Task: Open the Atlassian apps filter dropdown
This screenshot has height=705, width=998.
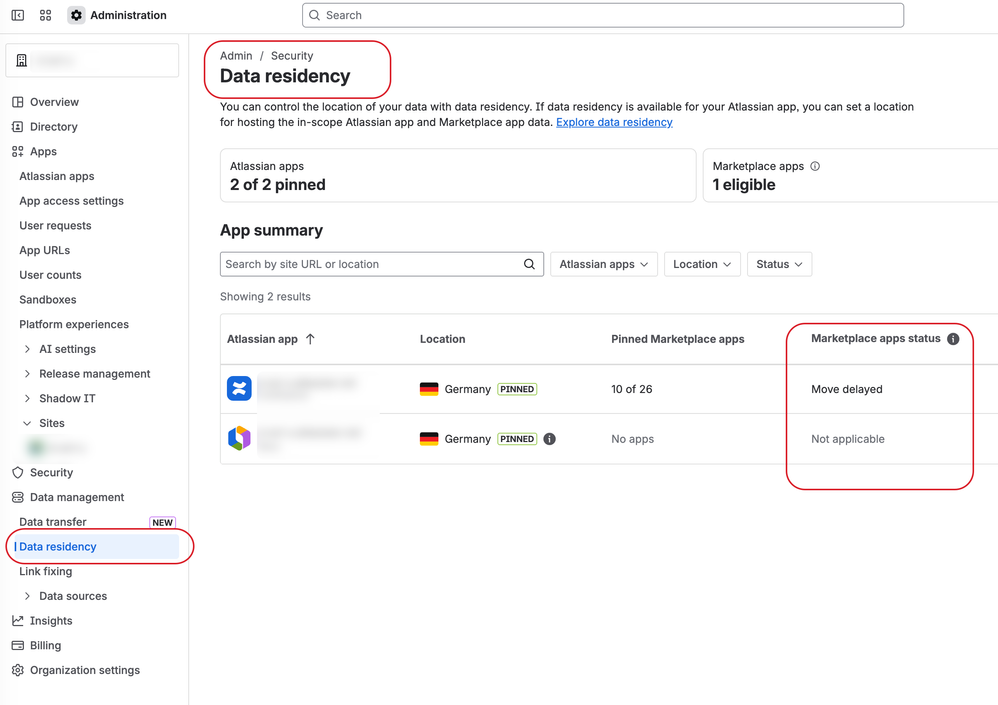Action: 603,264
